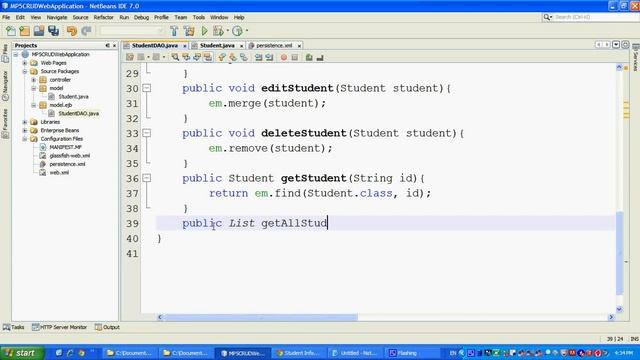Toggle Bookmark from the editor toolbar
This screenshot has height=360, width=640.
[x=244, y=58]
